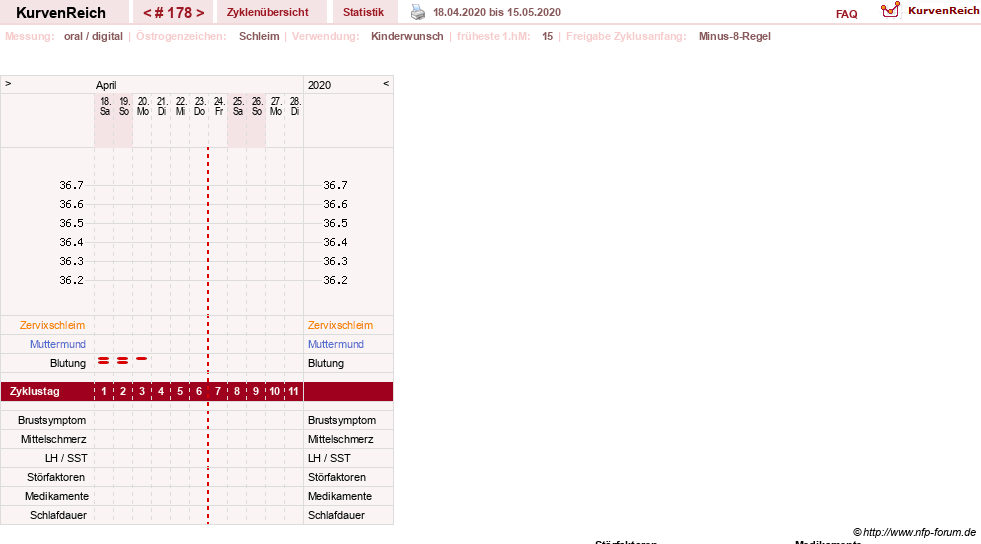
Task: Select the 18. Sa date column header
Action: (x=104, y=106)
